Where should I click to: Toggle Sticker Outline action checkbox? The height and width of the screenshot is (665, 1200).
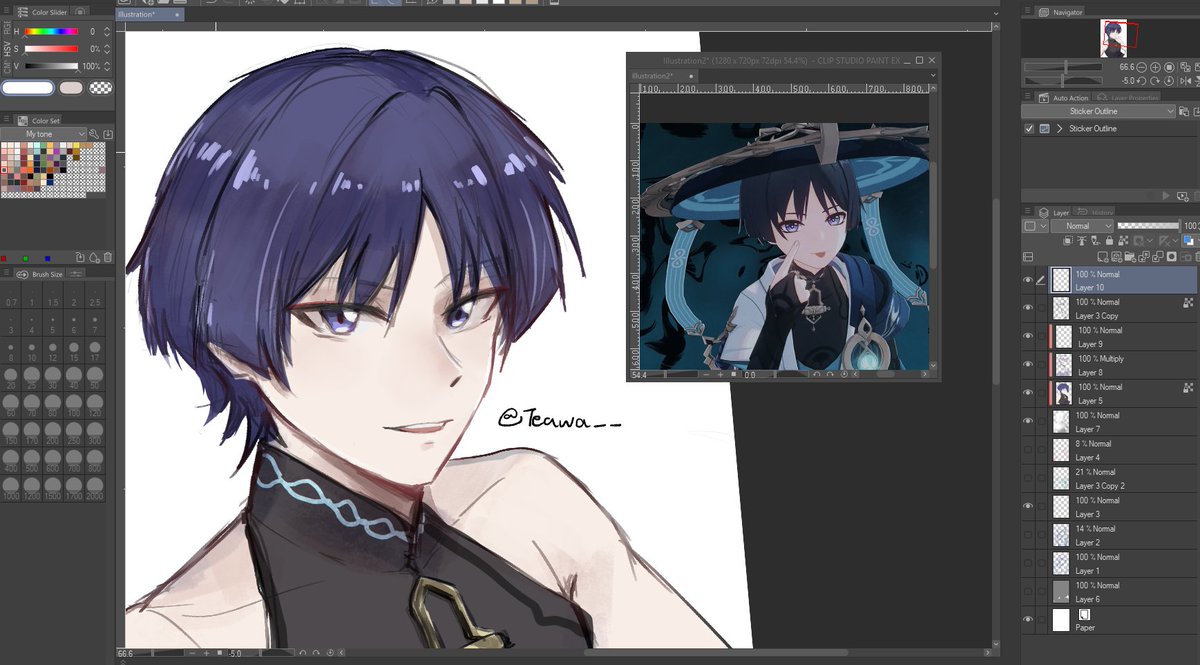coord(1029,129)
